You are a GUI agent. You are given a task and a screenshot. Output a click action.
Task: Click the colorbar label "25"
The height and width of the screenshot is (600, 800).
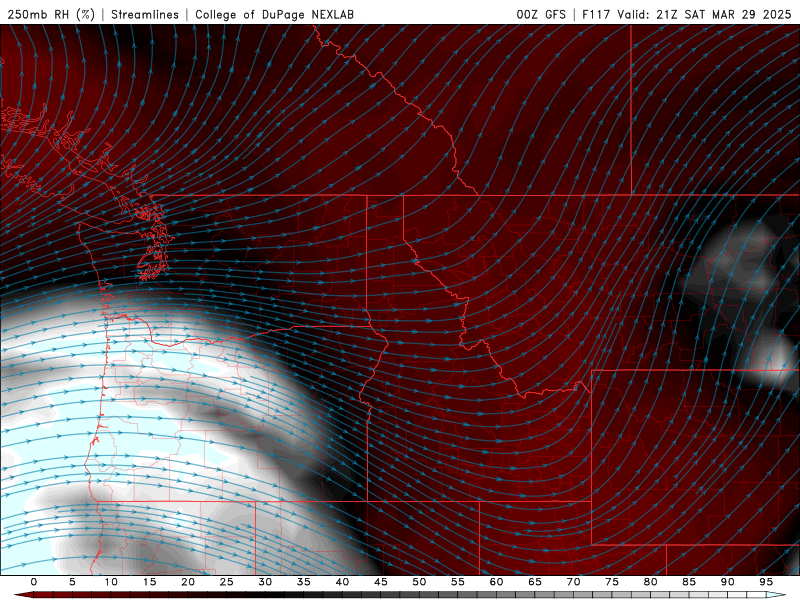[x=227, y=582]
